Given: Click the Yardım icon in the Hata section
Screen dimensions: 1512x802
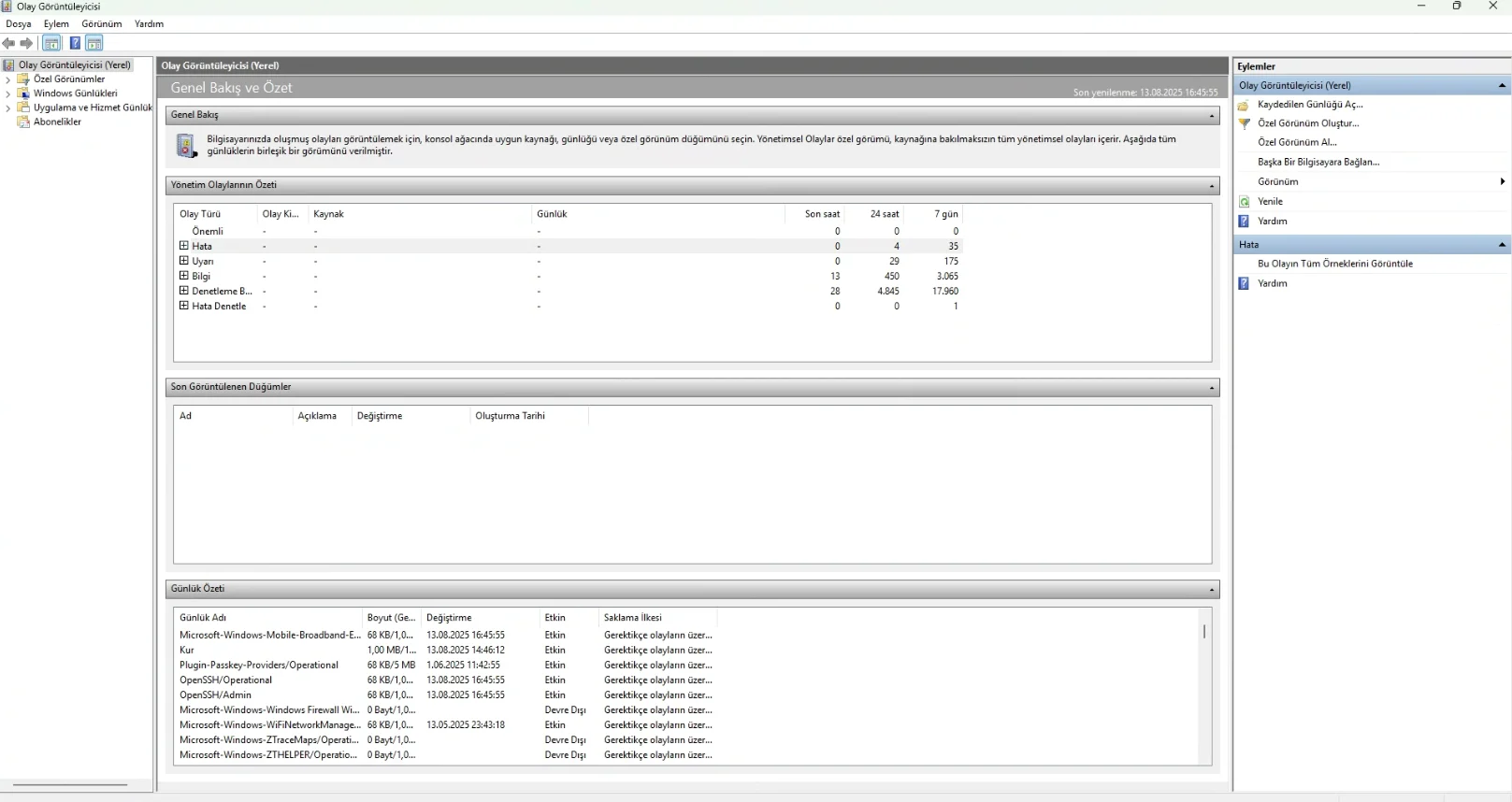Looking at the screenshot, I should [x=1244, y=283].
